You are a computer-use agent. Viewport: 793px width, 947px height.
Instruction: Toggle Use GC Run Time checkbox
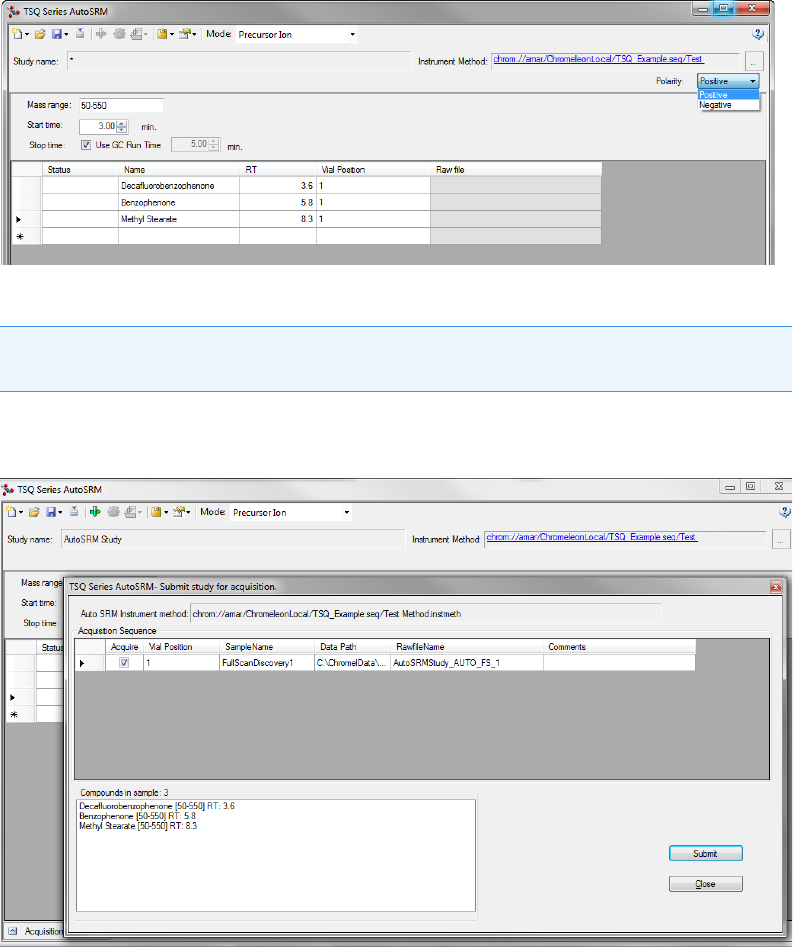[86, 145]
